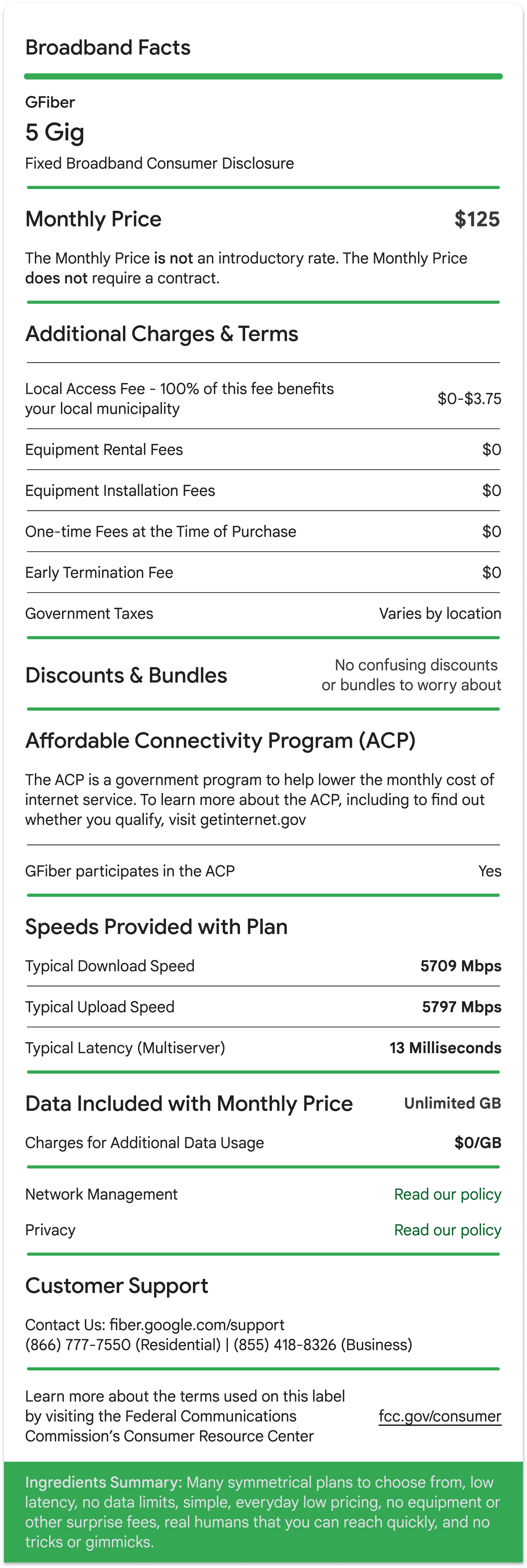Click the Affordable Connectivity Program heading
527x1568 pixels.
click(220, 741)
